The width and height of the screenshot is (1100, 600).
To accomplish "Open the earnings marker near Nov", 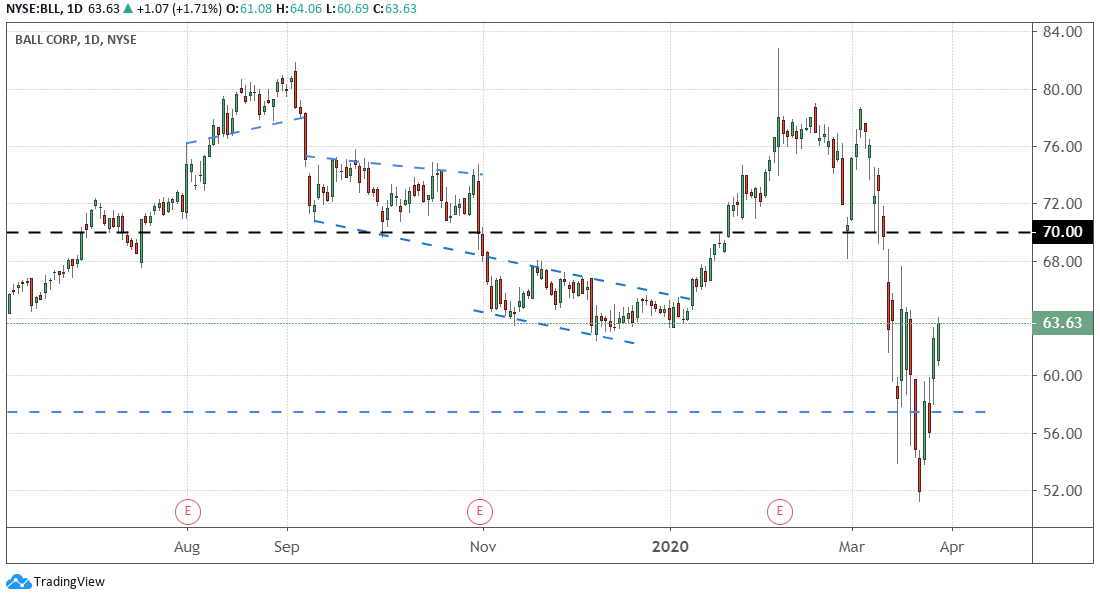I will (x=480, y=512).
